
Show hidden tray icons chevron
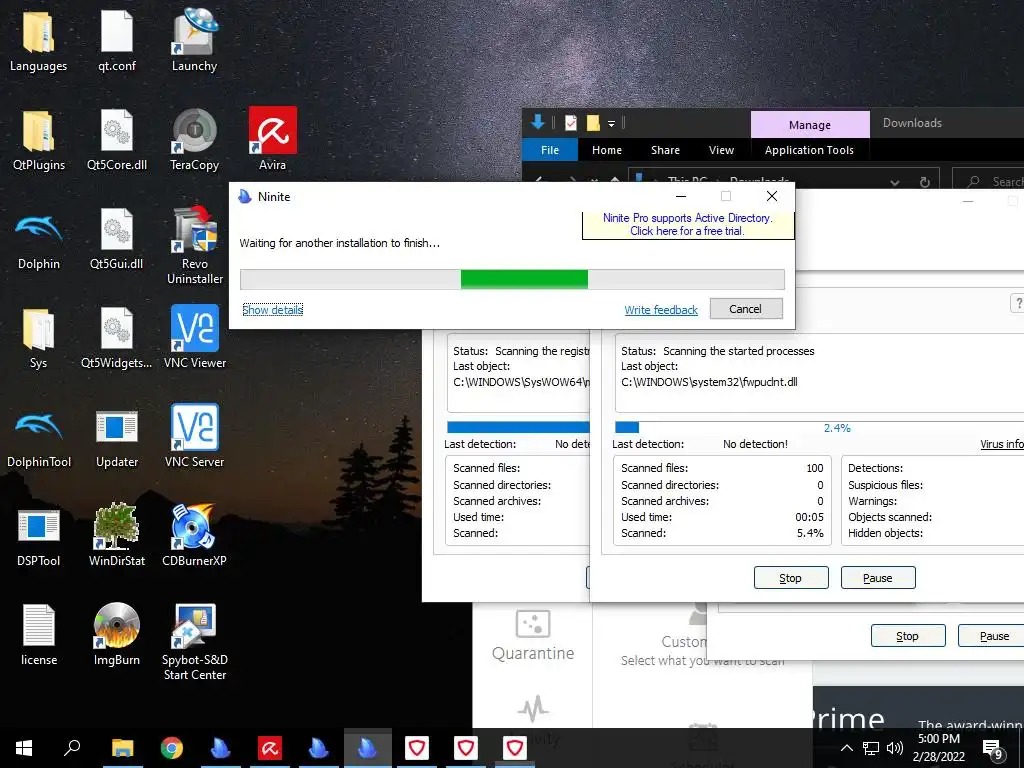(x=846, y=748)
